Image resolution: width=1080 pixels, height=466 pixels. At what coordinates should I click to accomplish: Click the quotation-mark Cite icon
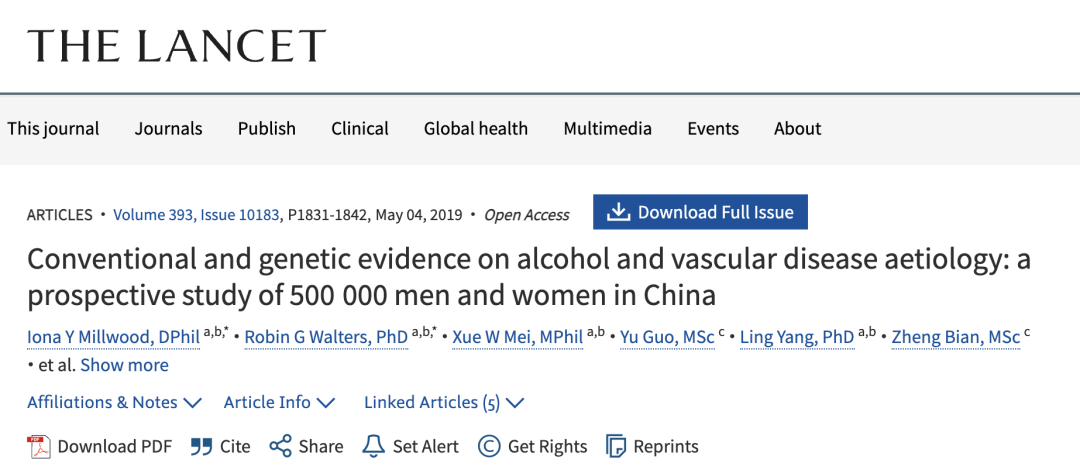202,446
